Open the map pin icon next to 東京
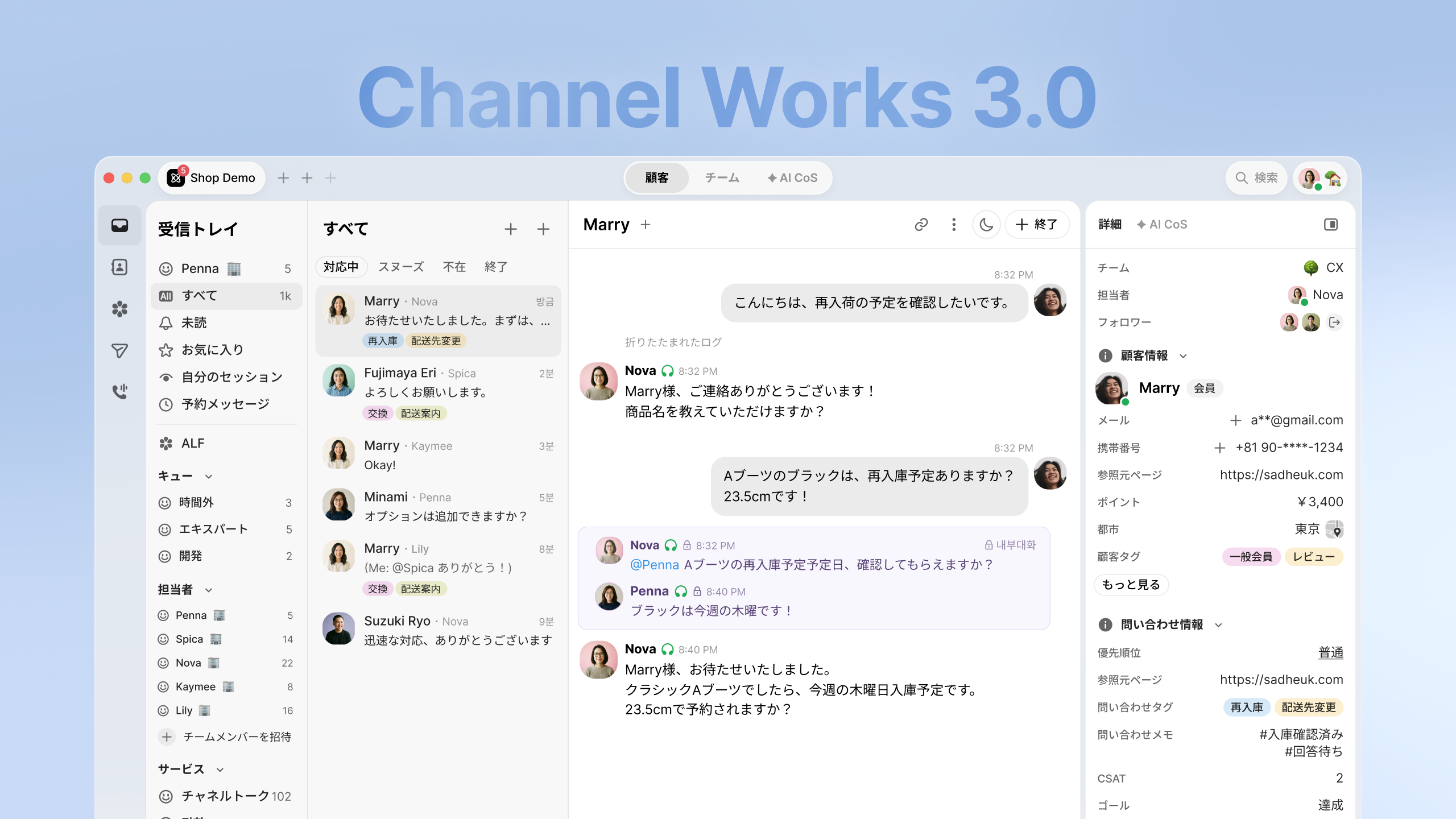Image resolution: width=1456 pixels, height=819 pixels. pos(1334,530)
